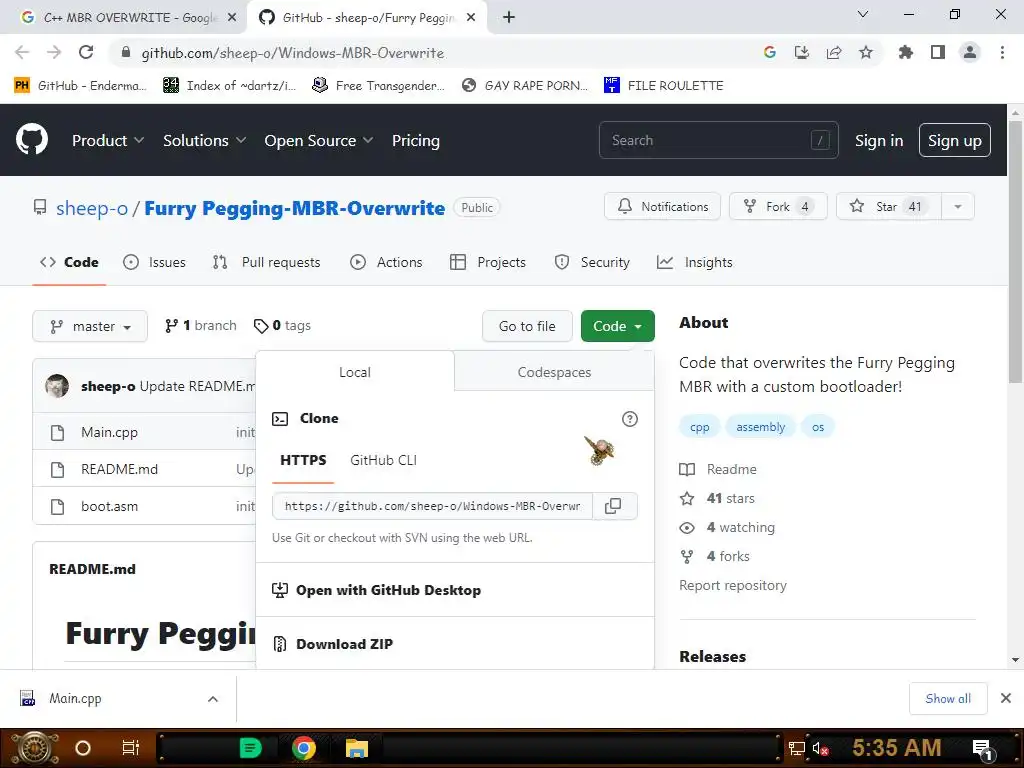Screen dimensions: 1024x768
Task: Click the GitHub search field
Action: [x=718, y=140]
